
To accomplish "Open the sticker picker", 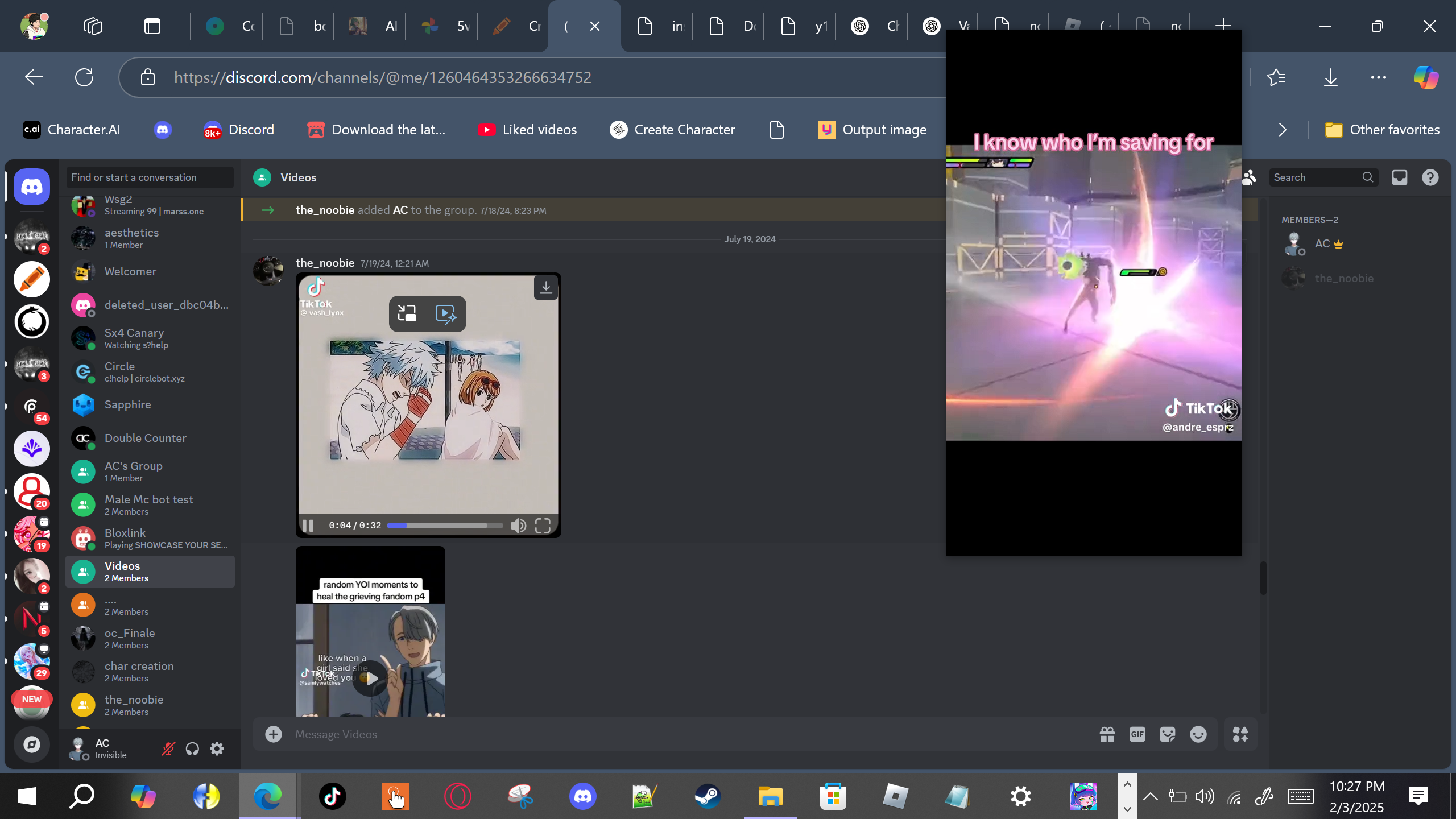I will click(1168, 734).
